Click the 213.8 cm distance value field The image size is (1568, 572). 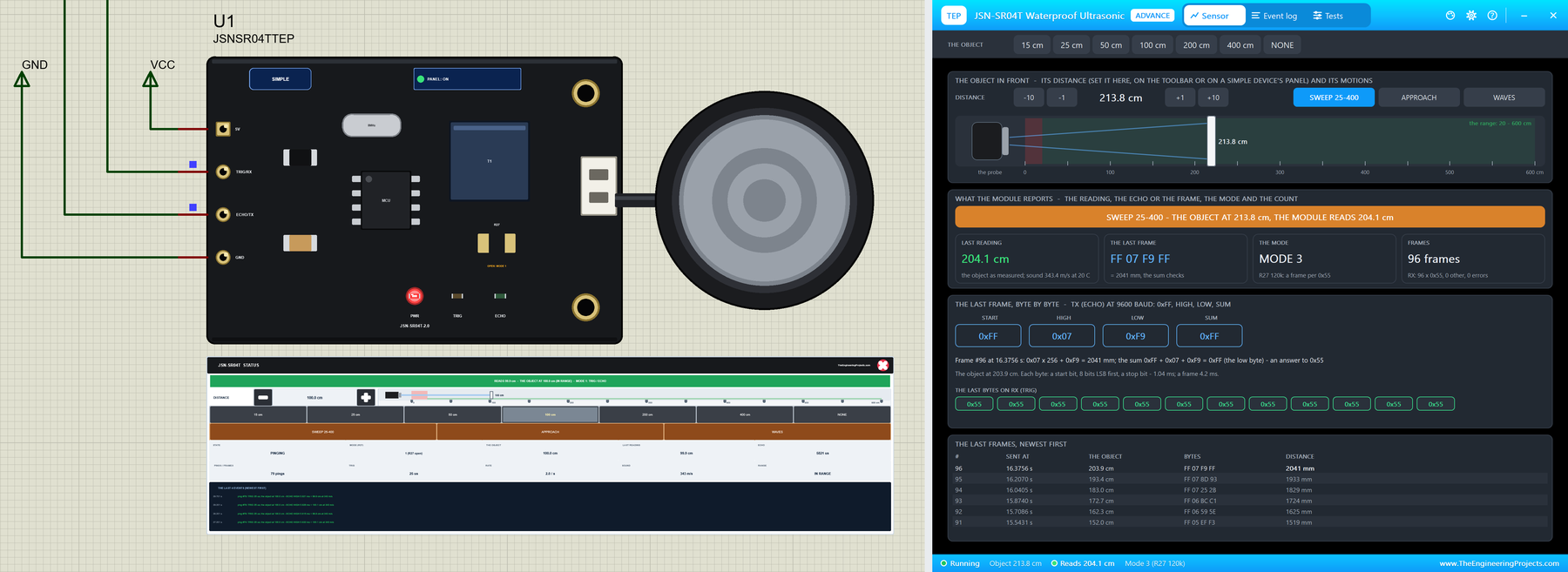tap(1120, 98)
